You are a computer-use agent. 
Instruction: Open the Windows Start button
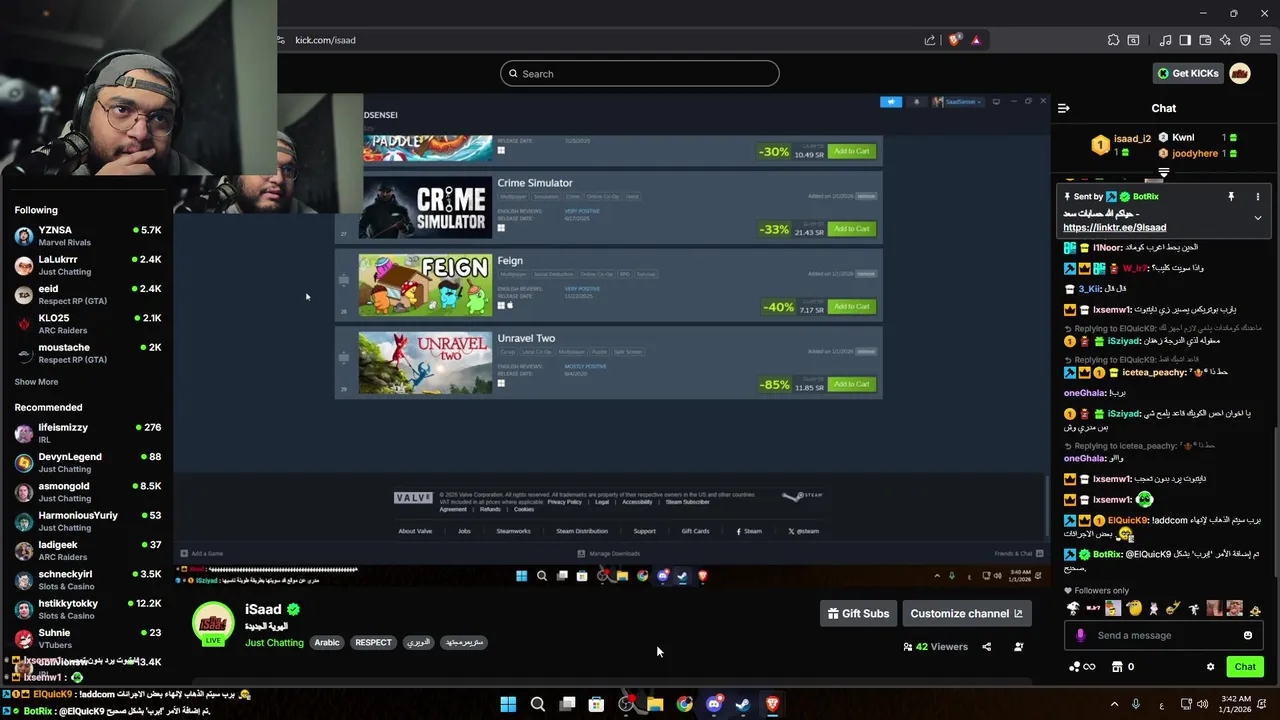[x=508, y=704]
